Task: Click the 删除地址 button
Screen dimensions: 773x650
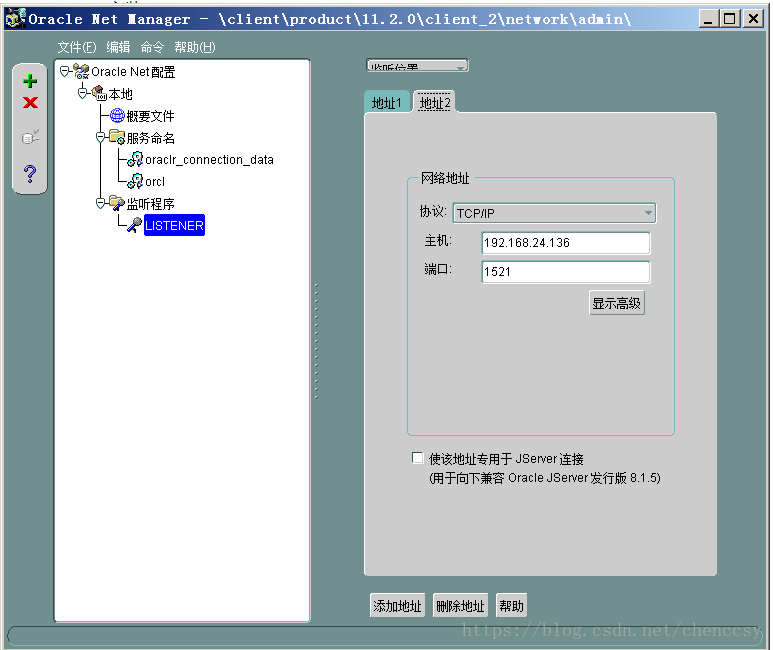Action: click(x=460, y=606)
